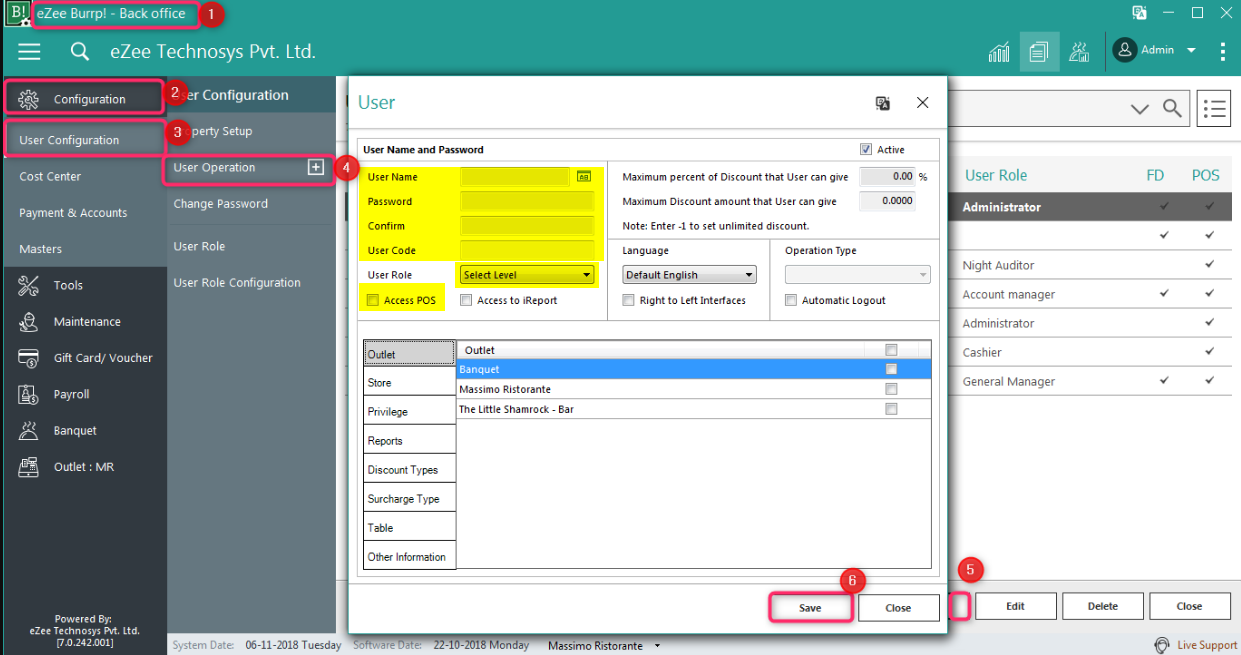Enable Access to iReport checkbox
1241x655 pixels.
(x=466, y=300)
